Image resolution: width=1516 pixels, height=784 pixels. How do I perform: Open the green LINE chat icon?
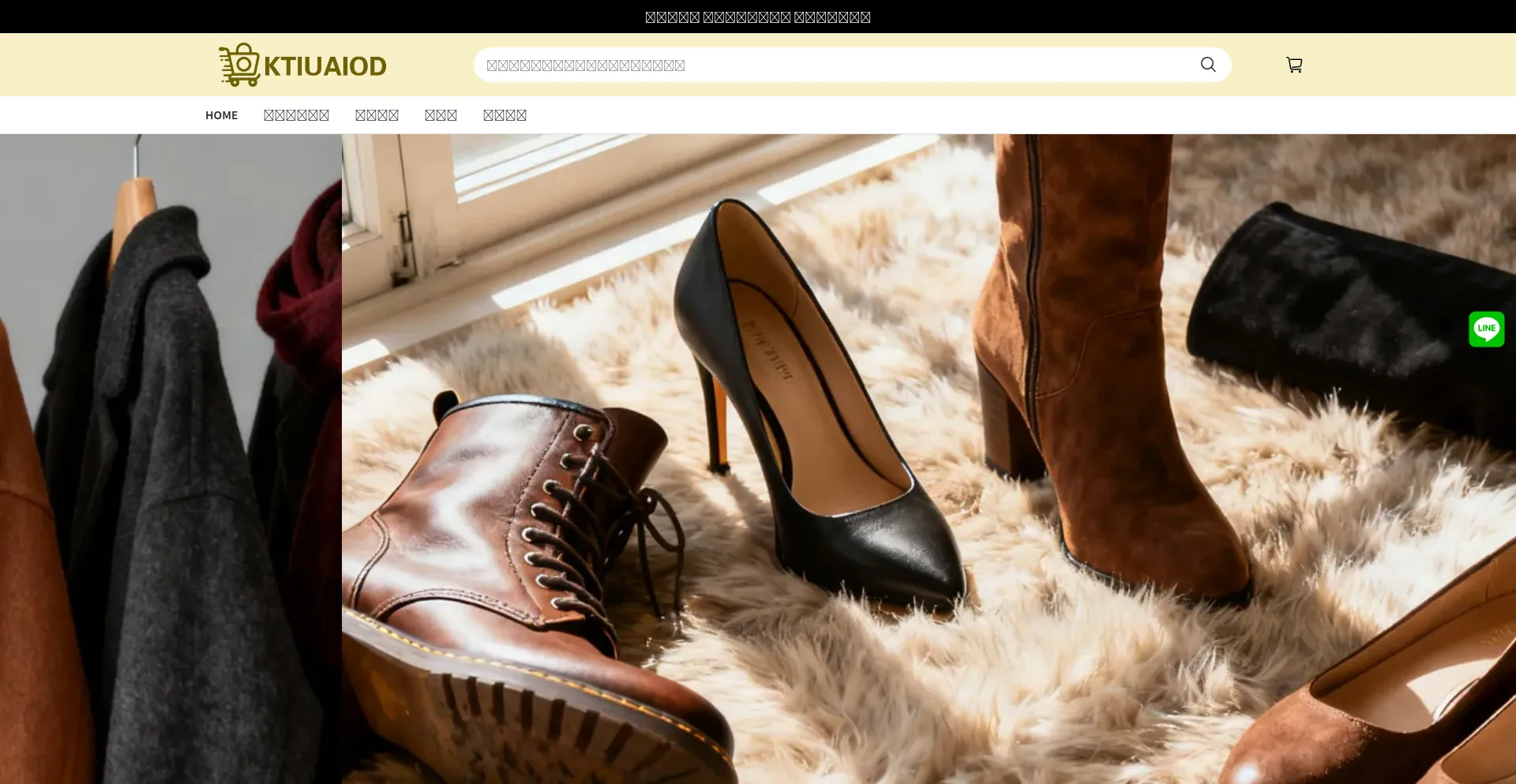click(x=1486, y=329)
